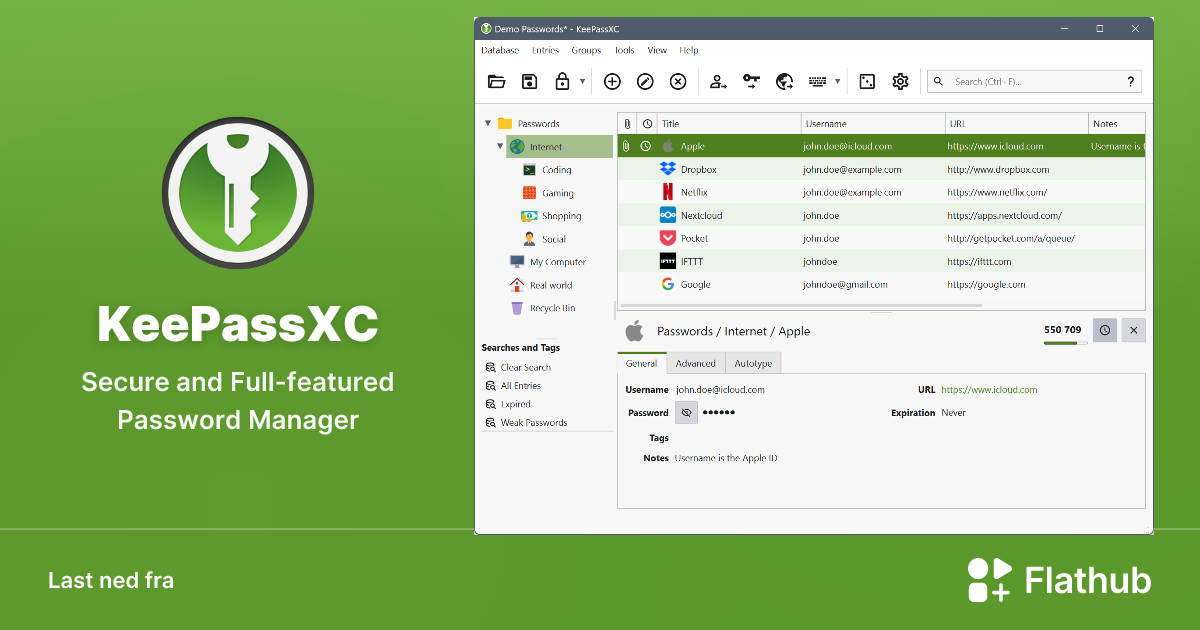Viewport: 1200px width, 630px height.
Task: Expand the Auto-Type keyboard icon dropdown
Action: pyautogui.click(x=838, y=81)
